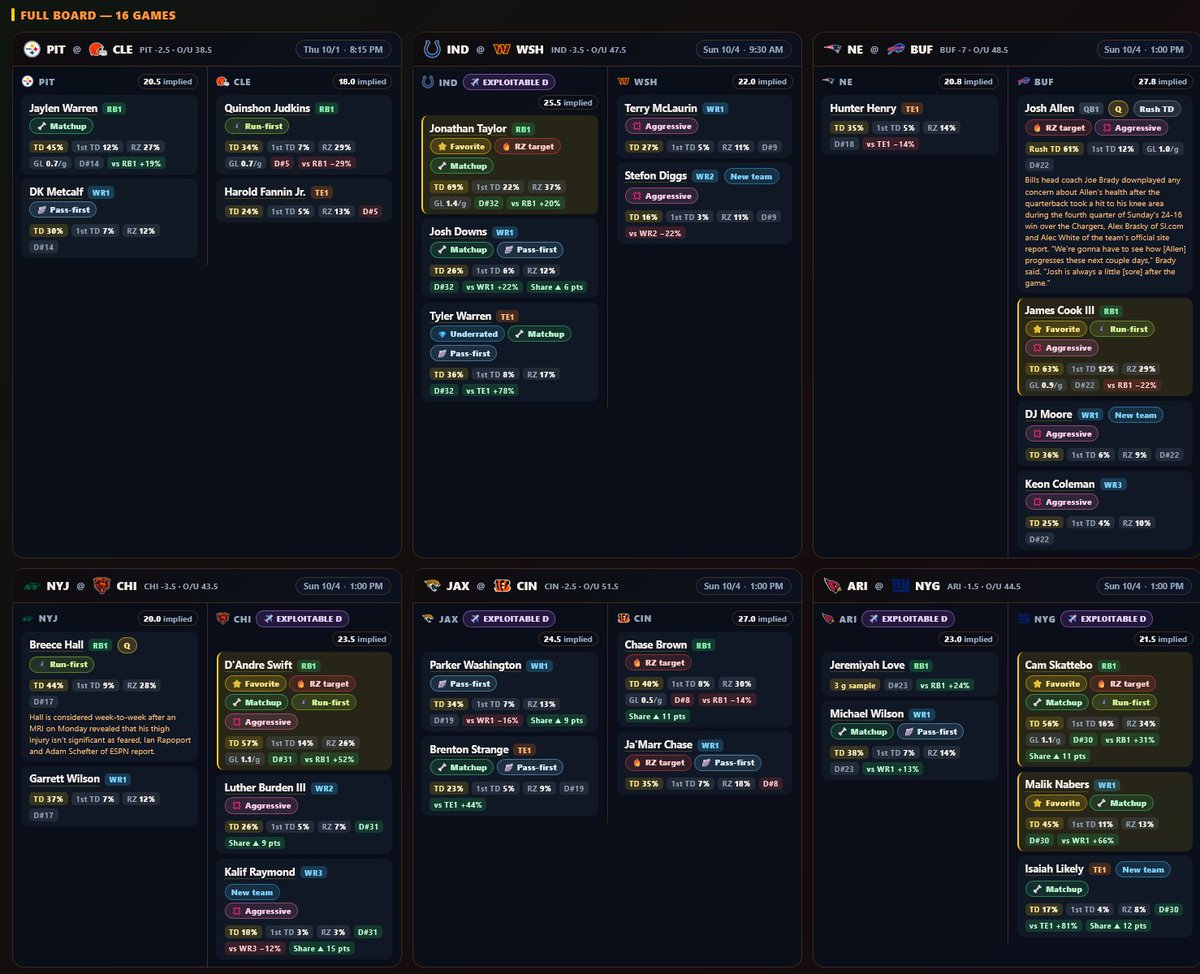The width and height of the screenshot is (1200, 974).
Task: Click the Jets logo in NYJ @ CHI header
Action: (32, 586)
